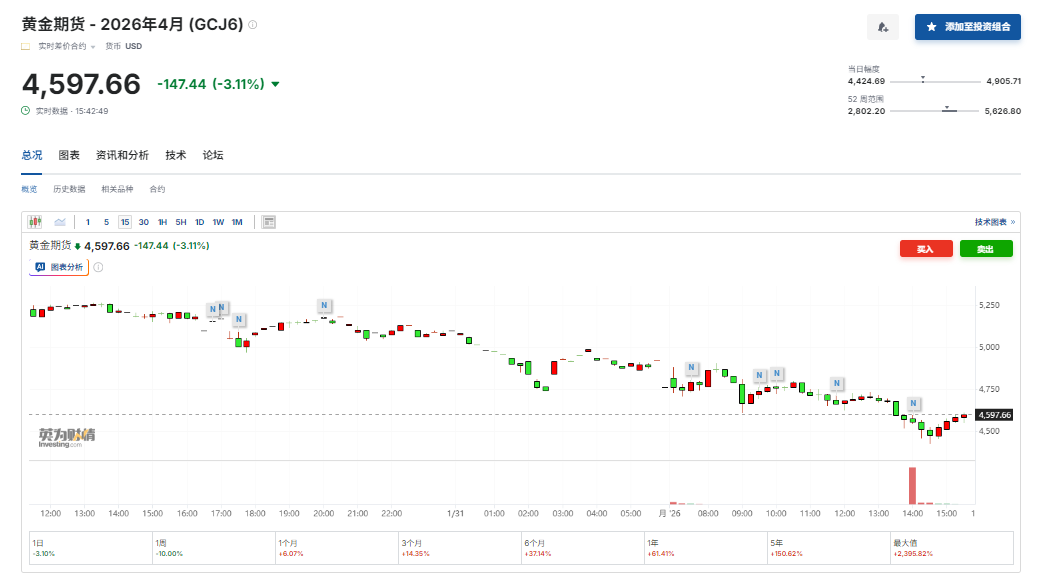
Task: Click the news marker above the 20:00 candle
Action: [324, 305]
